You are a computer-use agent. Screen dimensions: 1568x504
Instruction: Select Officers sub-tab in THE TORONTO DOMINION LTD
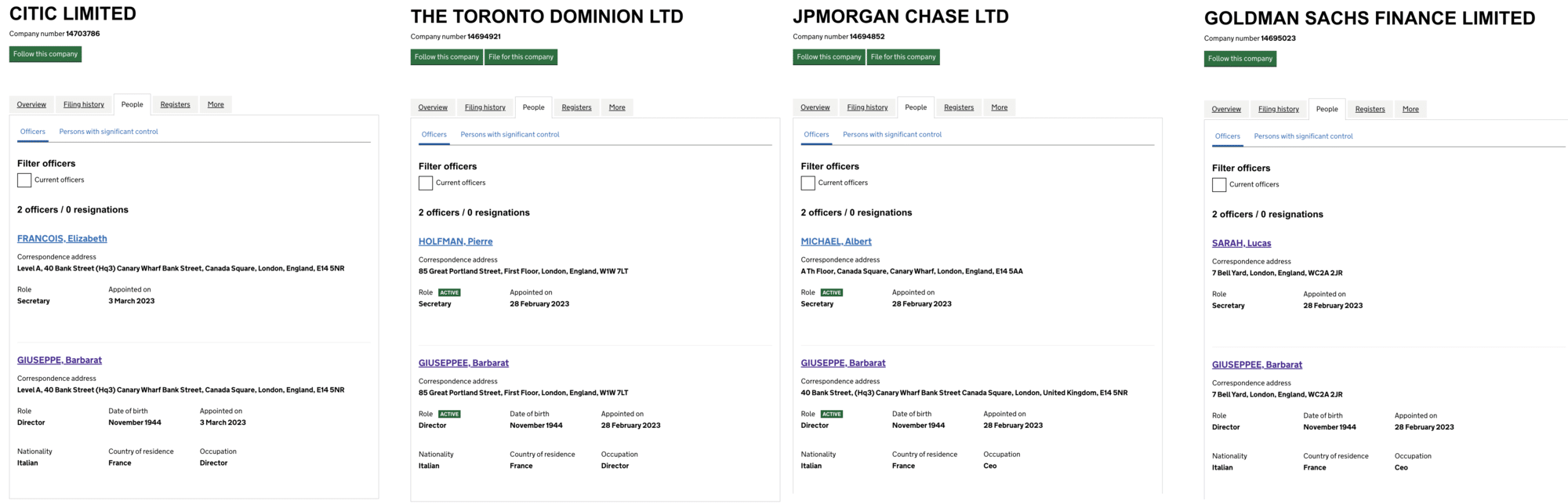pos(434,135)
